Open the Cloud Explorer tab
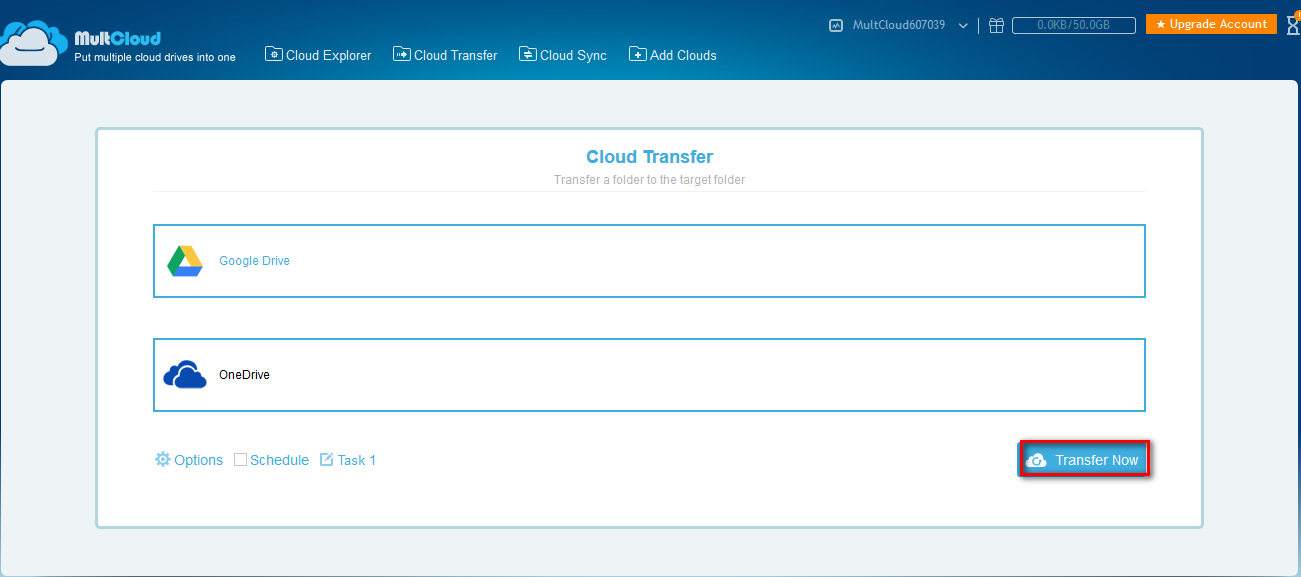The height and width of the screenshot is (577, 1301). point(318,55)
